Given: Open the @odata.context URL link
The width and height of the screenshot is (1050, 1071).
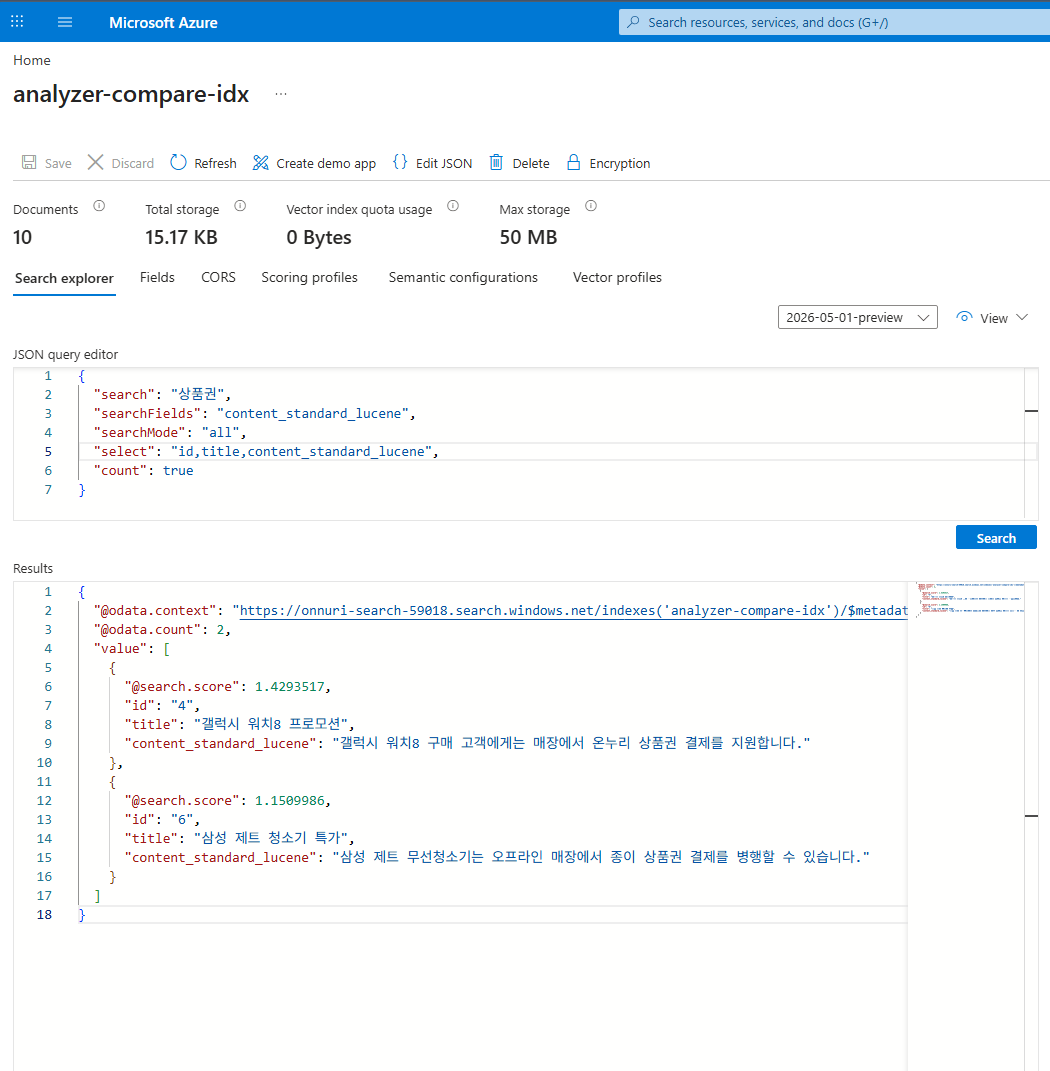Looking at the screenshot, I should click(573, 611).
